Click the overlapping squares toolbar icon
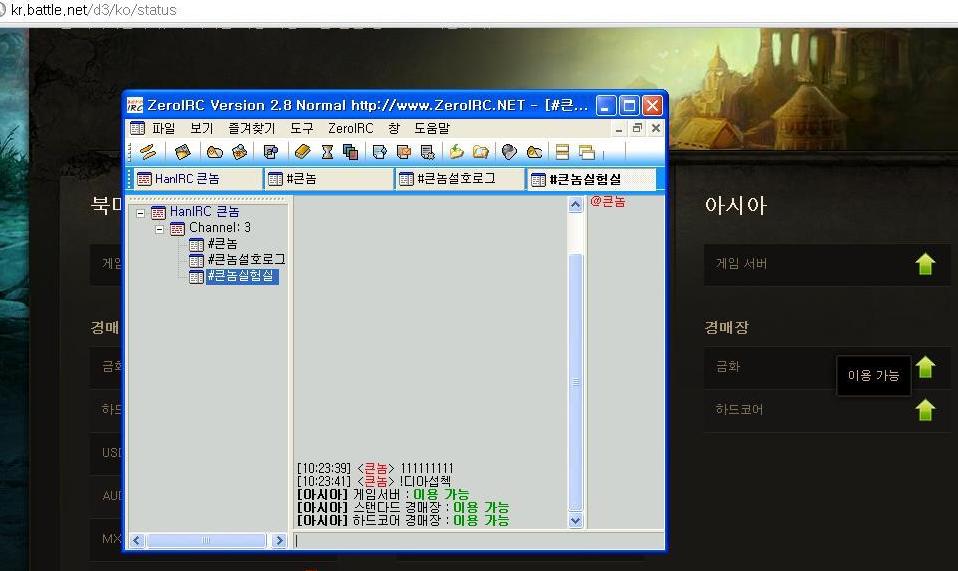This screenshot has width=958, height=571. 350,151
